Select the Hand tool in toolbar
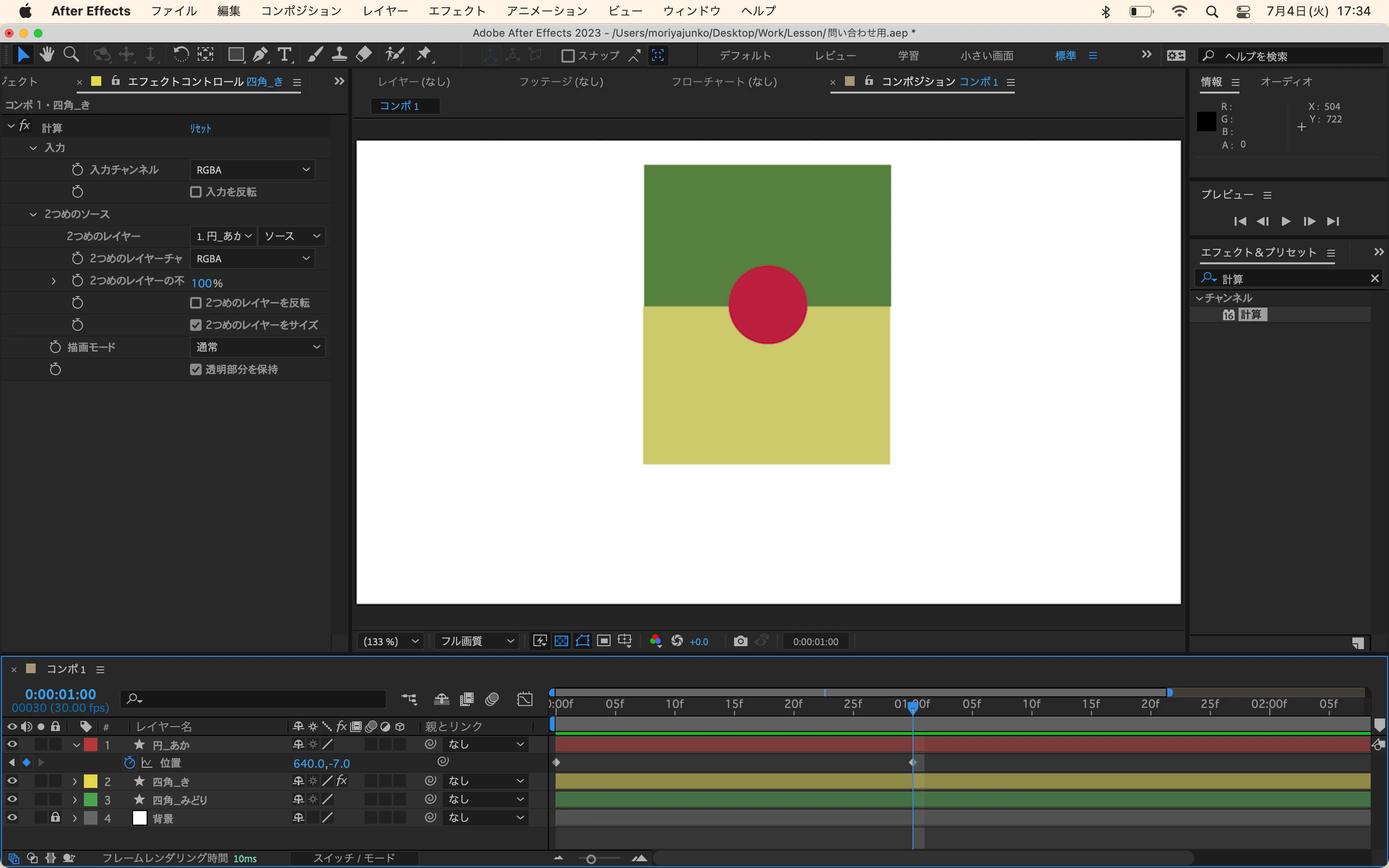 tap(47, 55)
